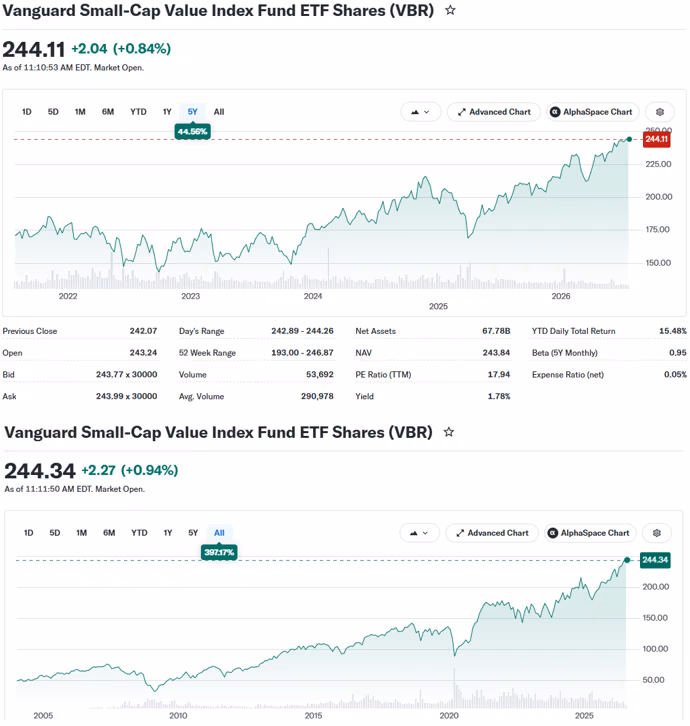Click the Volume value 53,692
690x726 pixels.
pyautogui.click(x=320, y=374)
